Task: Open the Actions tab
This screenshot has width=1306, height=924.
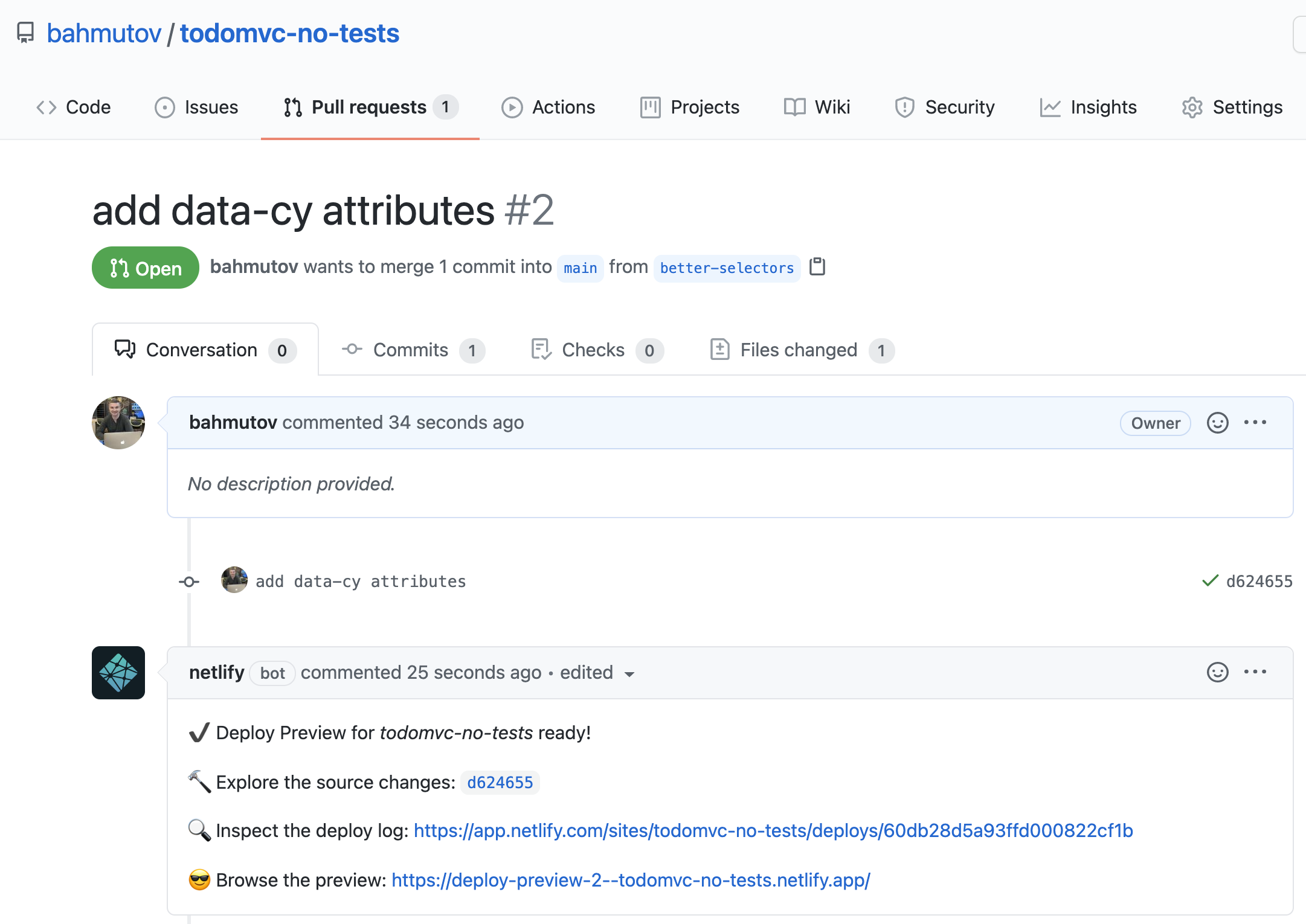Action: [548, 107]
